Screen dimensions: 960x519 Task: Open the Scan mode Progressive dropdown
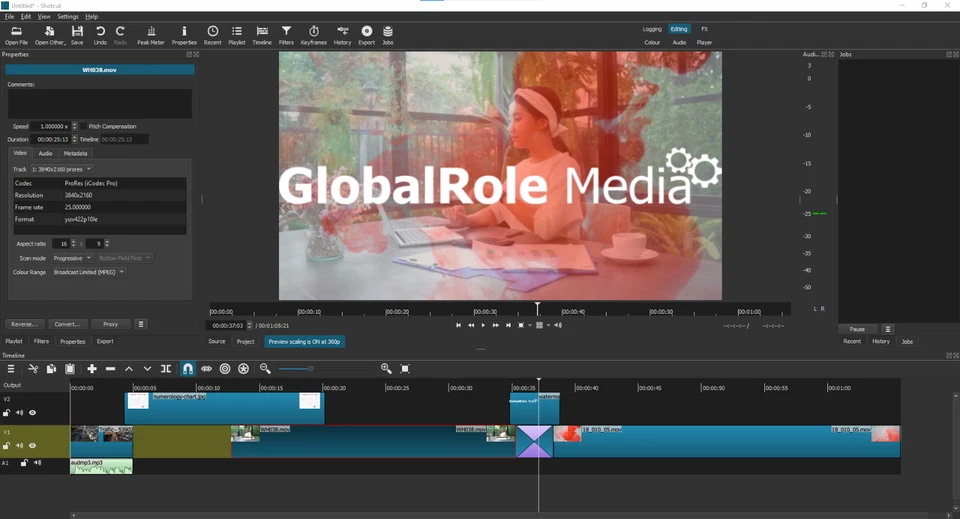72,258
